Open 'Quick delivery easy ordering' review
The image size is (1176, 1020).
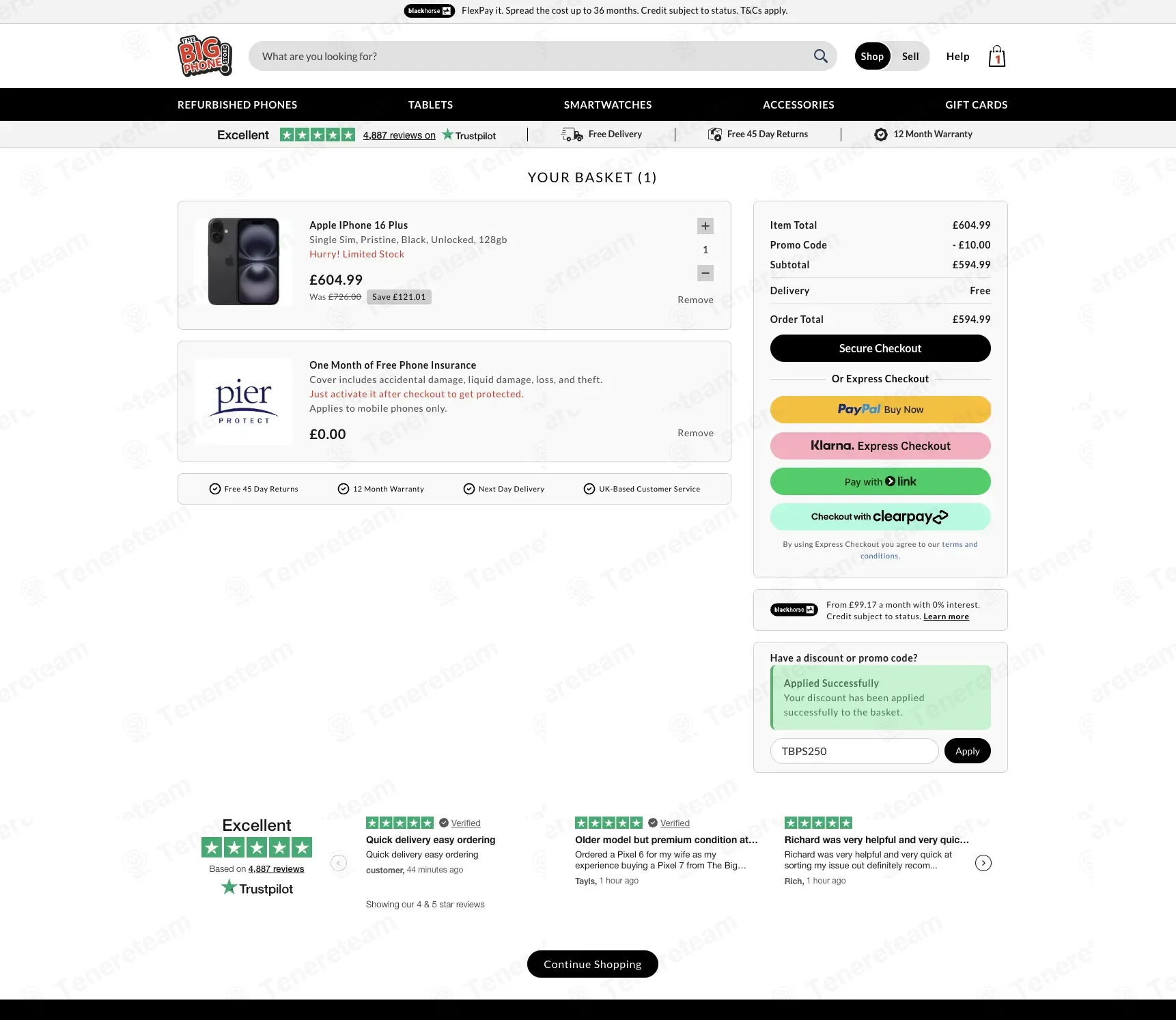click(x=430, y=840)
